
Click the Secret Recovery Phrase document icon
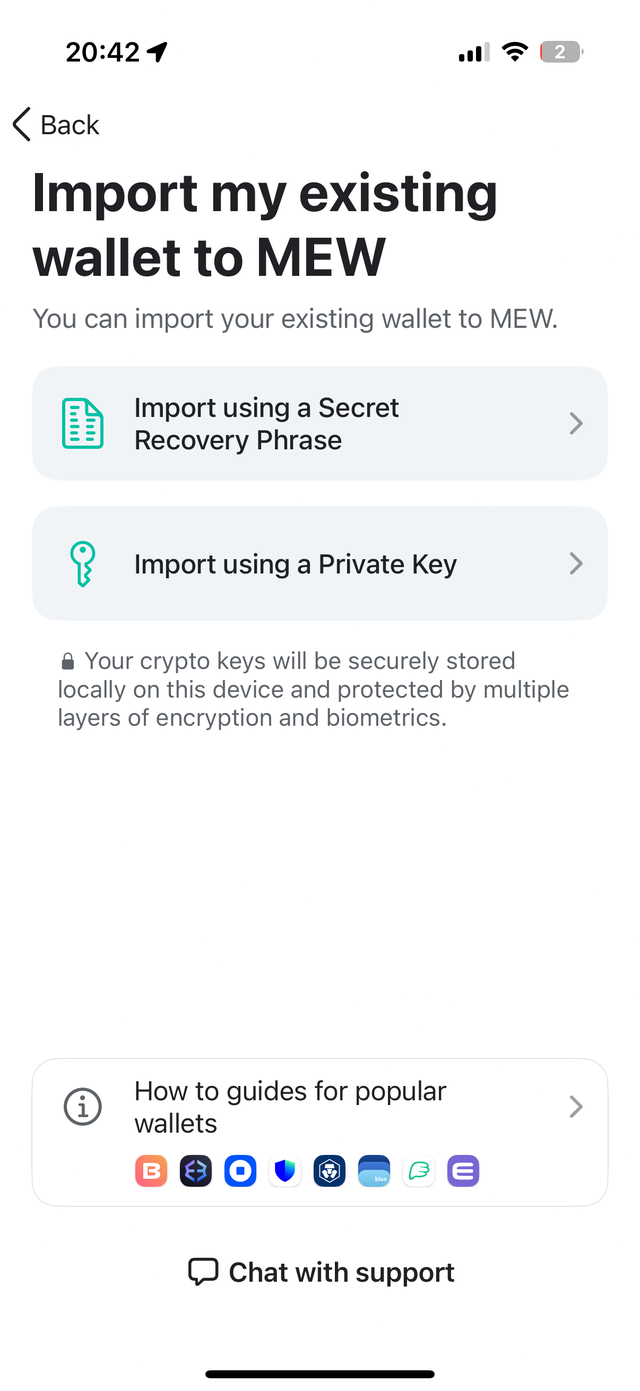tap(83, 423)
